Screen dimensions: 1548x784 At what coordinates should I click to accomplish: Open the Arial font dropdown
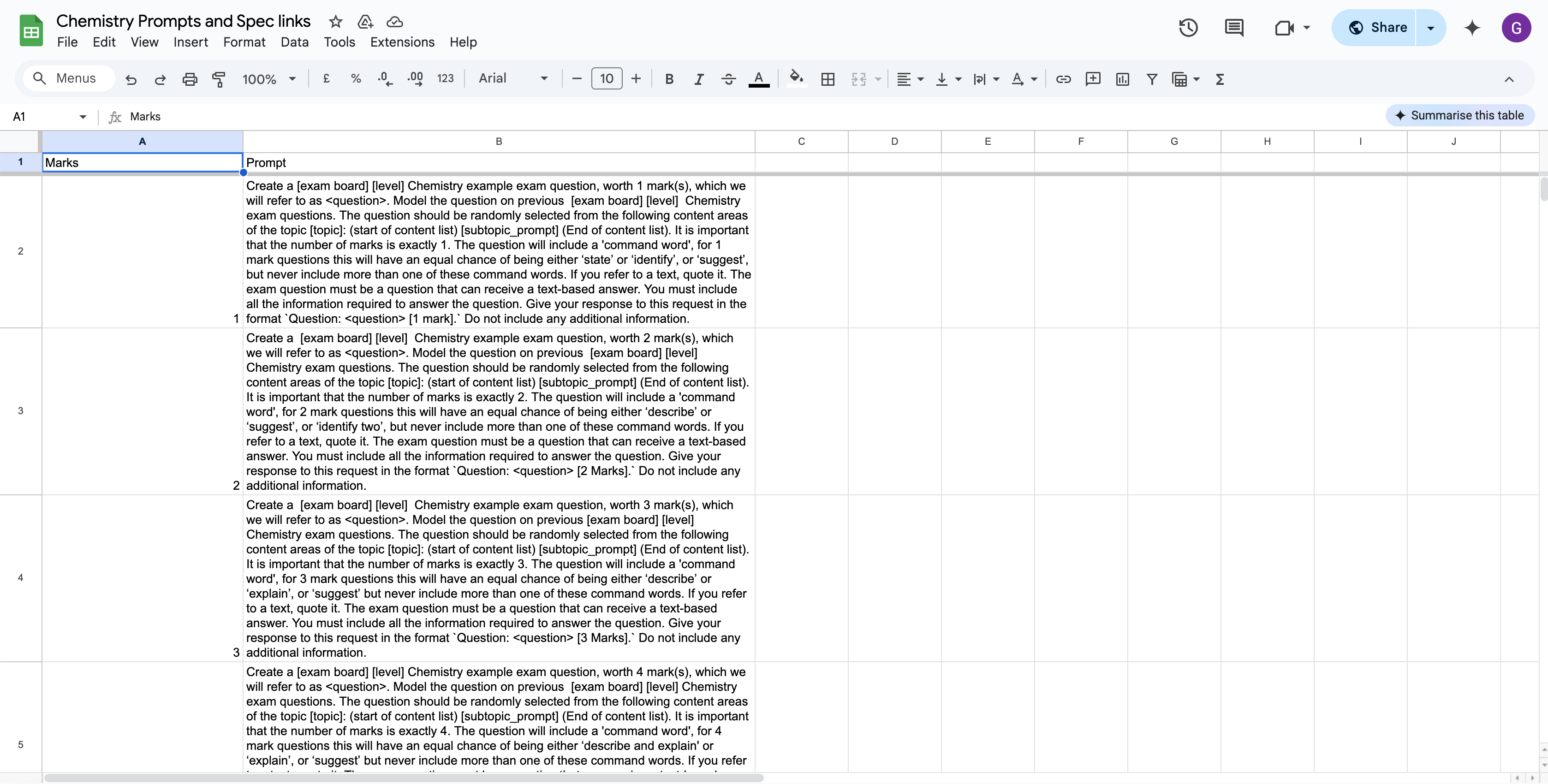tap(512, 79)
